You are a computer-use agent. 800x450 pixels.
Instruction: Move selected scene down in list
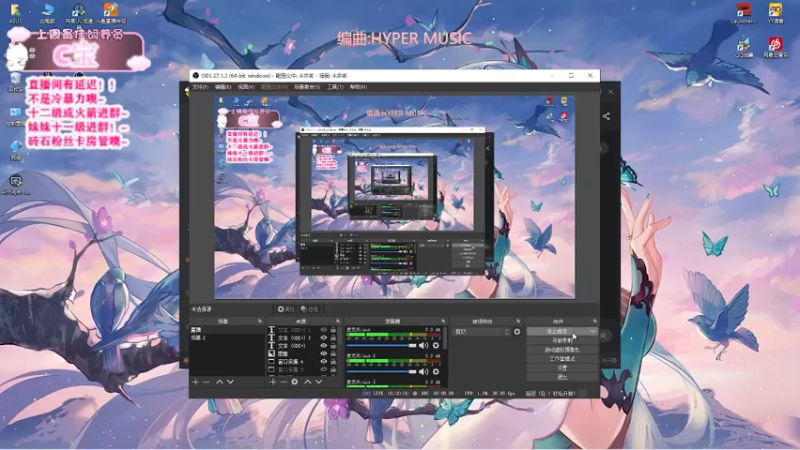tap(231, 382)
